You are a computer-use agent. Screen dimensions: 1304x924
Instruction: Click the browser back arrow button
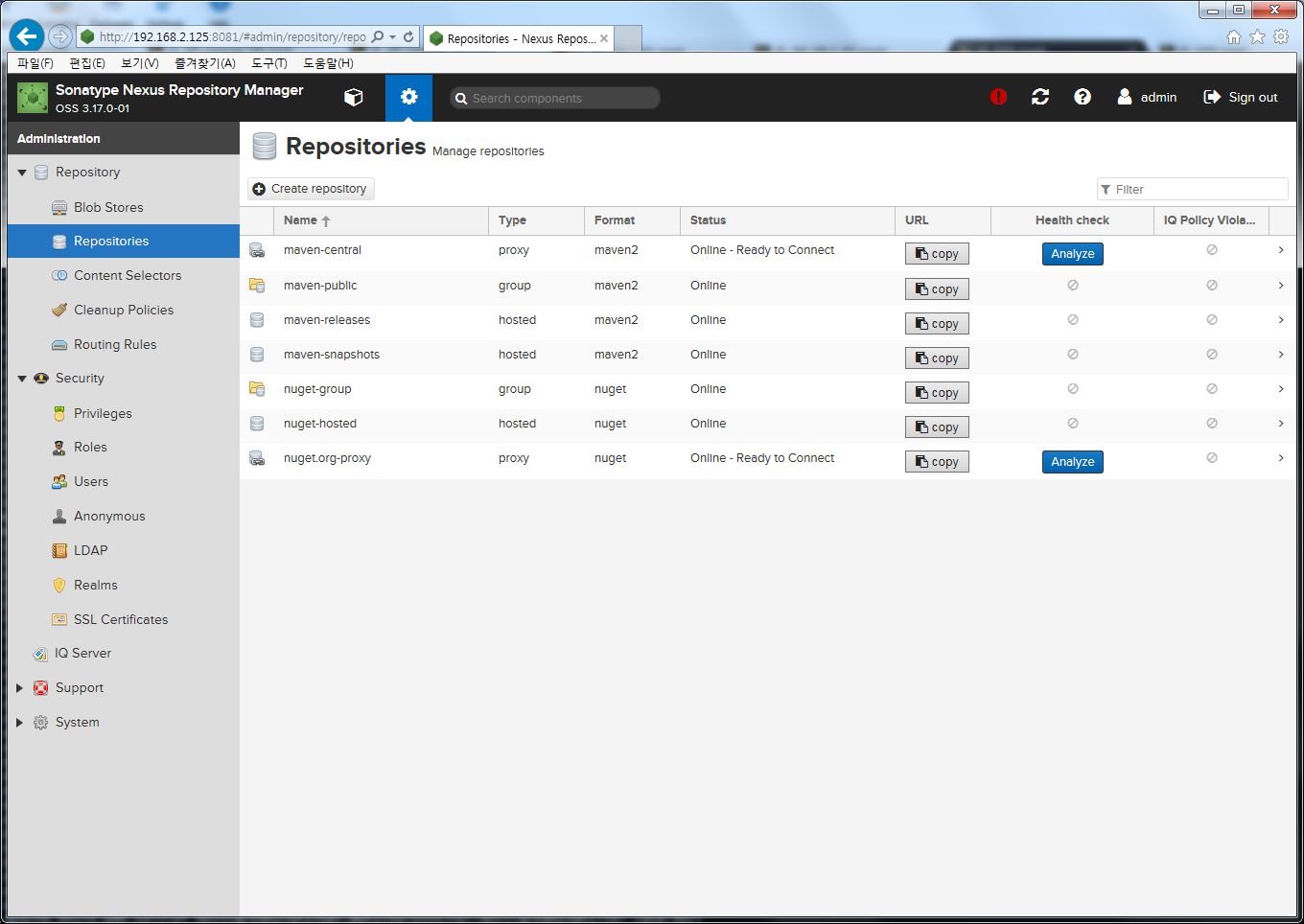[27, 35]
